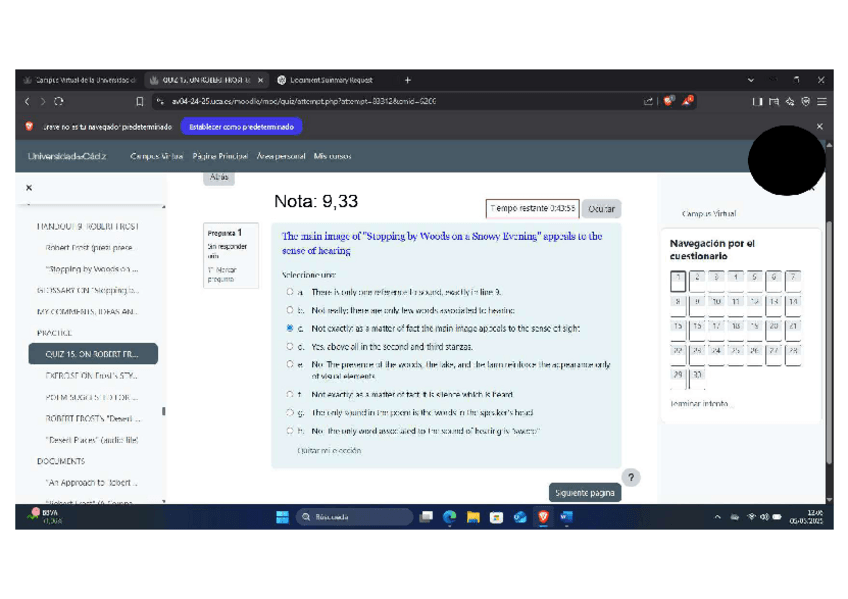Screen dimensions: 848x599
Task: Click the course index sidebar scrollbar
Action: pos(164,410)
